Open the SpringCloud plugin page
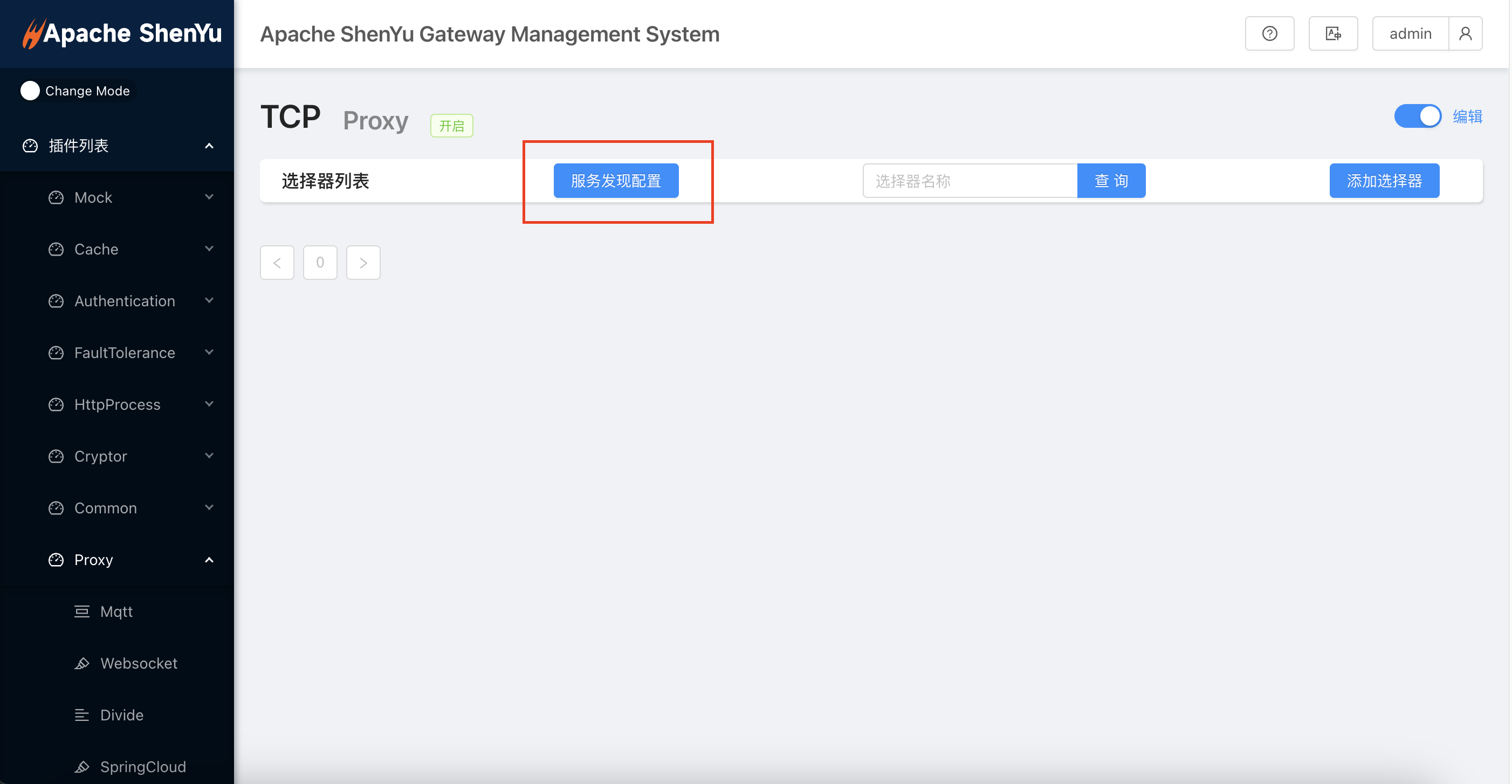 coord(143,766)
